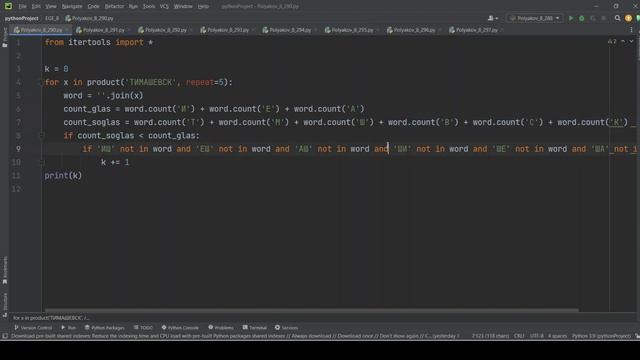This screenshot has height=360, width=640.
Task: Open the Edit menu
Action: (36, 6)
